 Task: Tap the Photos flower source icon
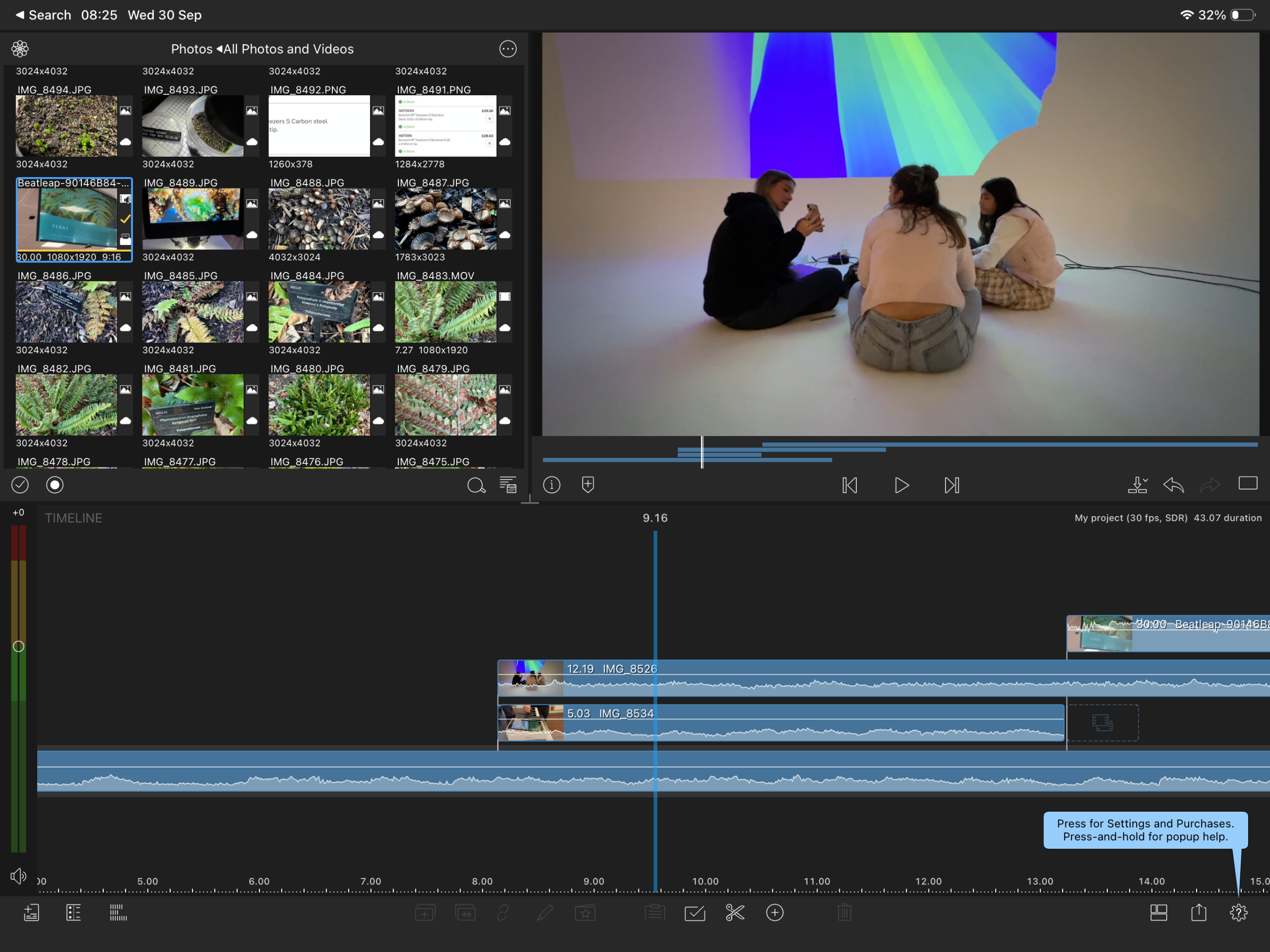tap(20, 49)
